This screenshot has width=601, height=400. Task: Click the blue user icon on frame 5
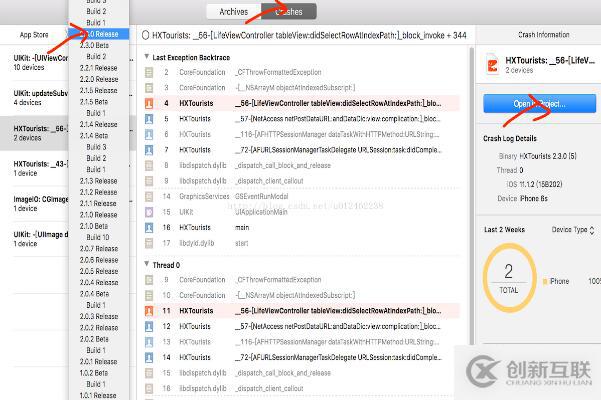149,119
